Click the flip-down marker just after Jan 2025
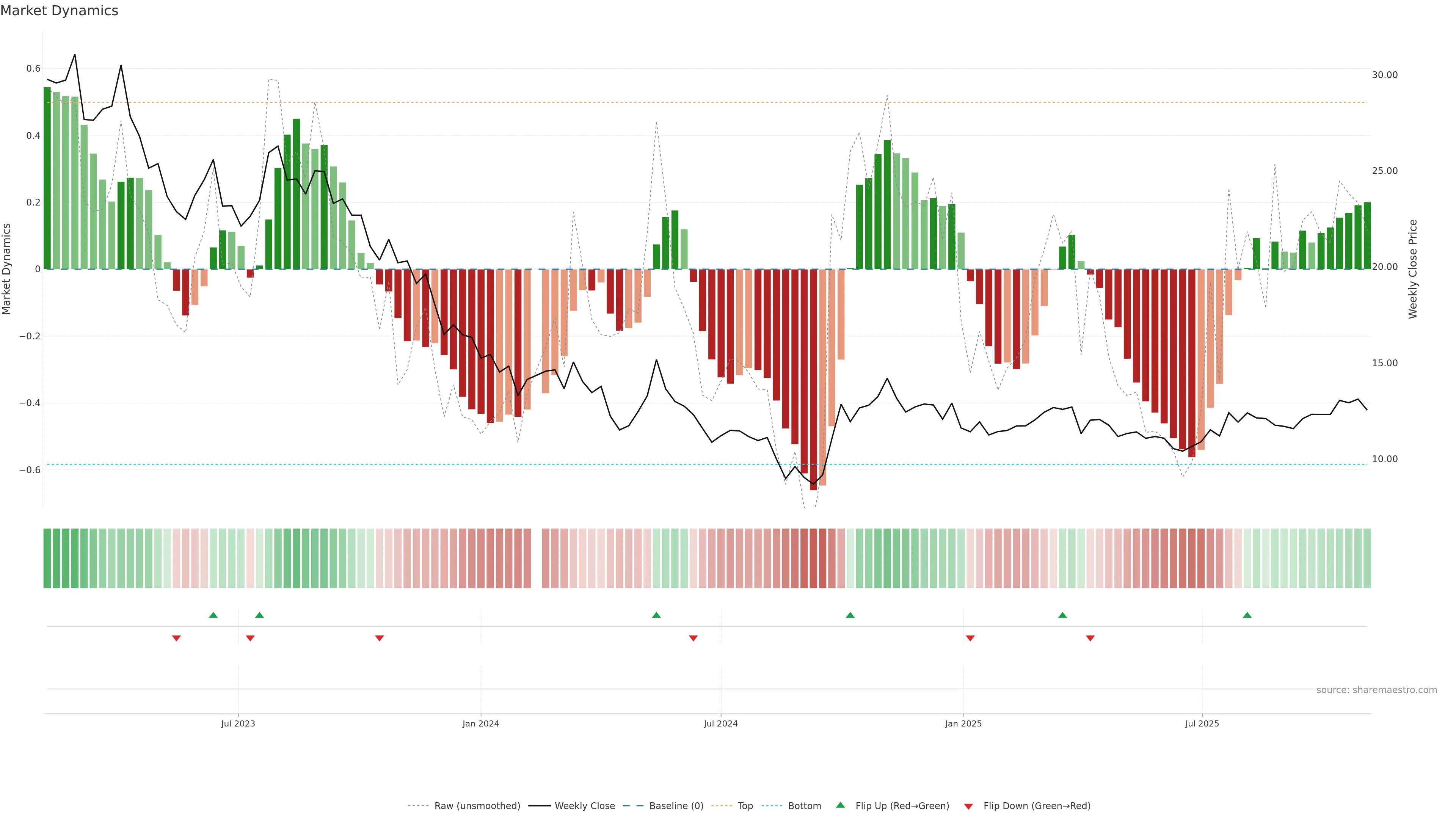 971,638
